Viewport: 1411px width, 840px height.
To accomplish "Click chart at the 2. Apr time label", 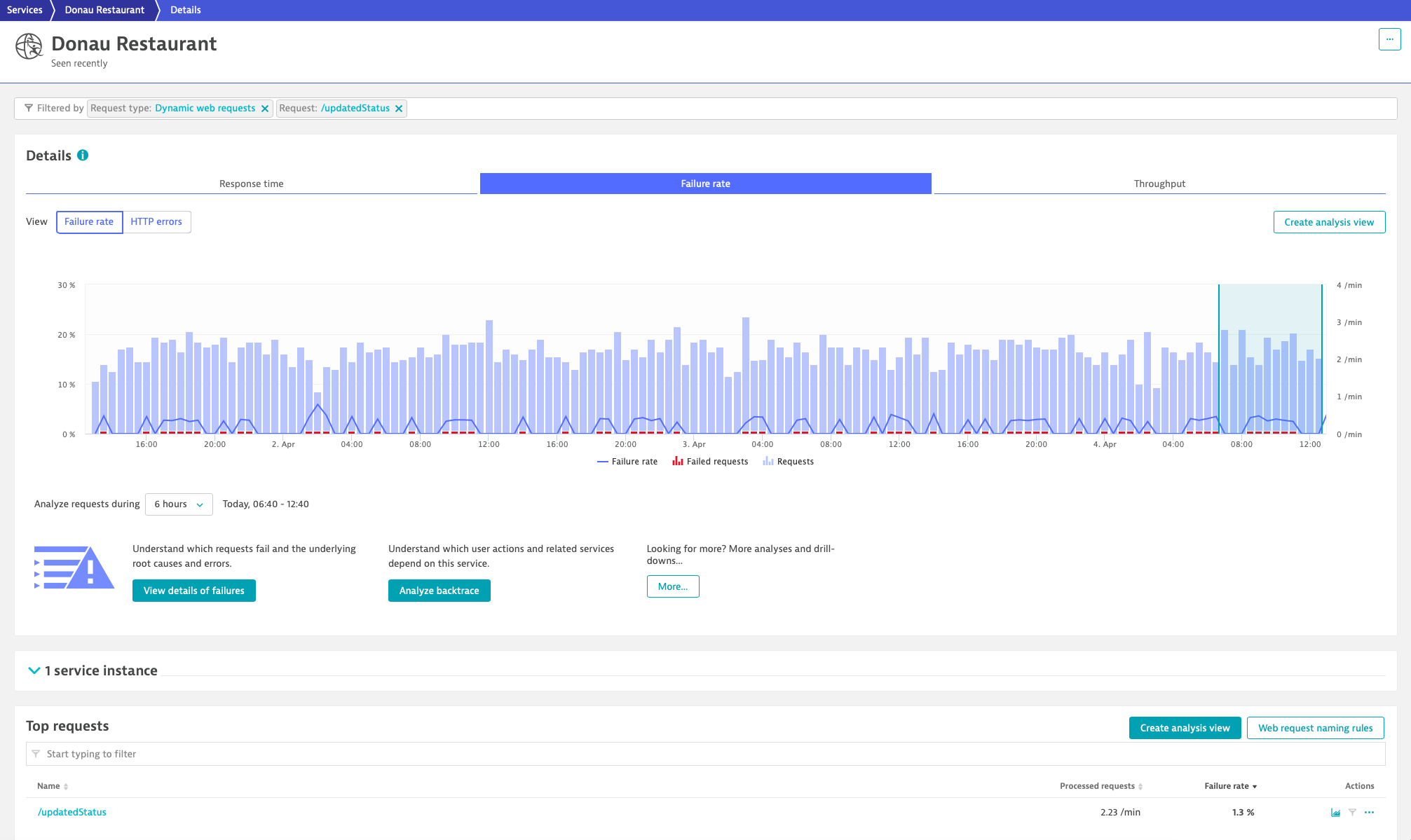I will (283, 444).
